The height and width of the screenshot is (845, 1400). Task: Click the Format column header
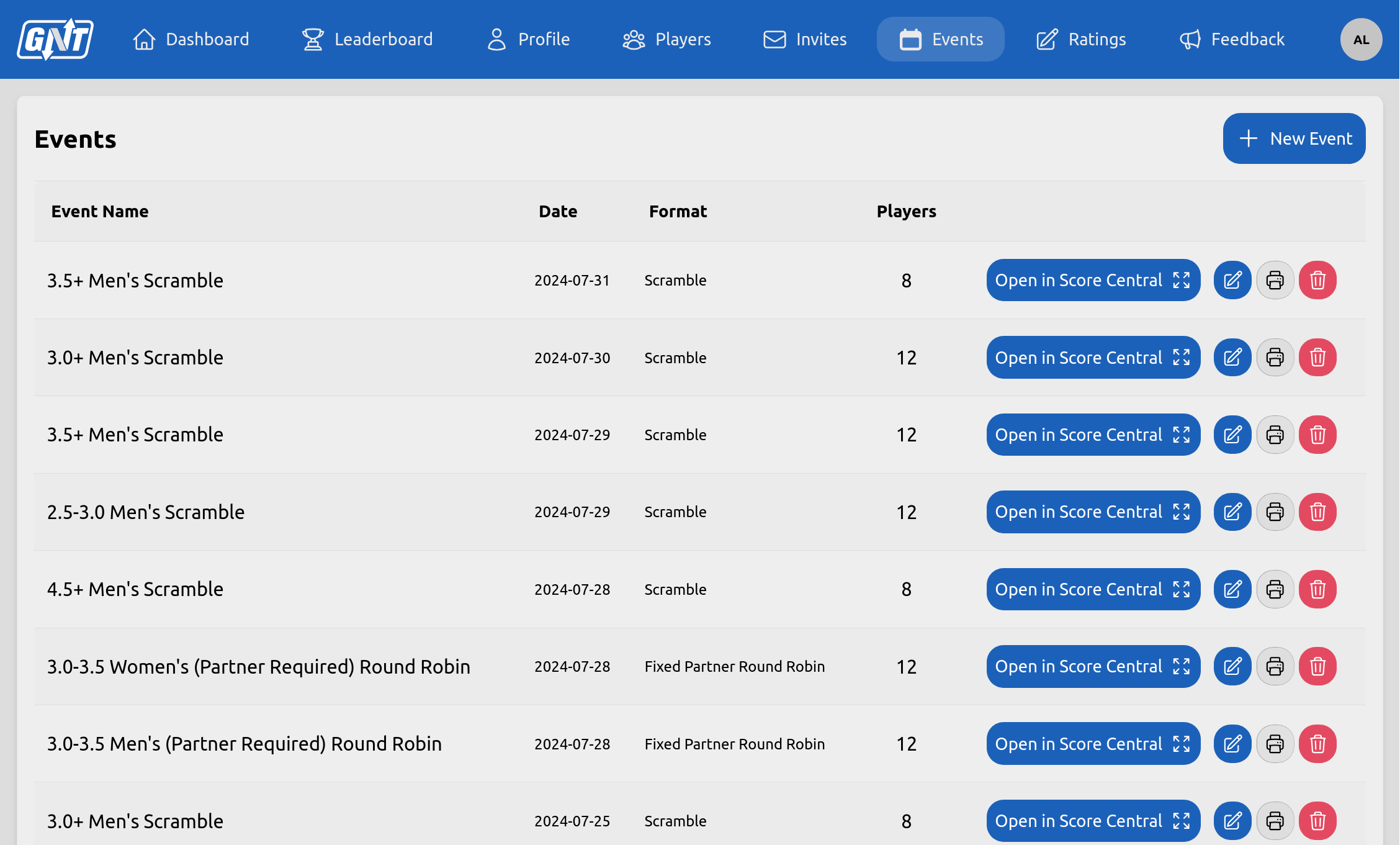pos(678,212)
